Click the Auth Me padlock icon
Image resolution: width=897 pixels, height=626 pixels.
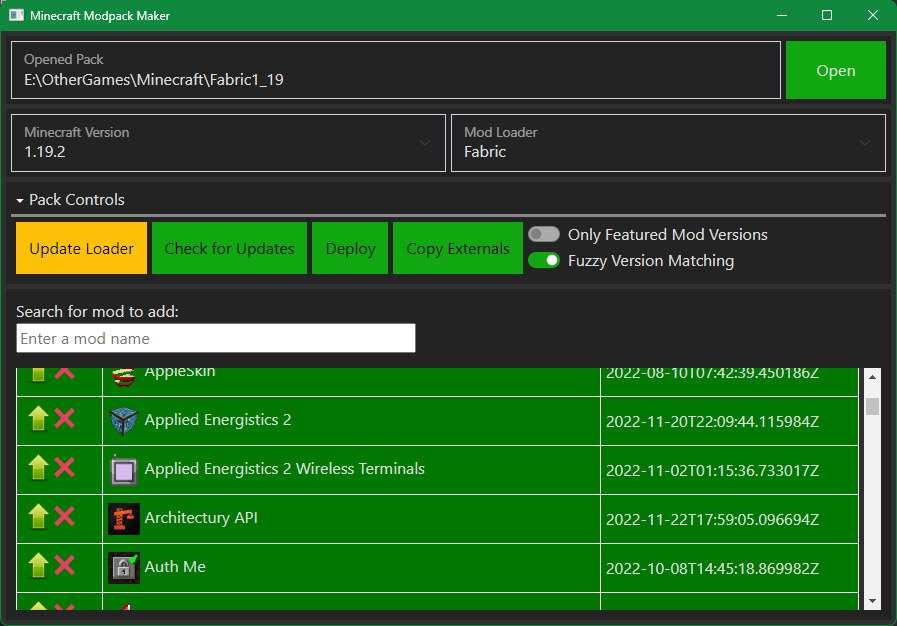tap(124, 568)
